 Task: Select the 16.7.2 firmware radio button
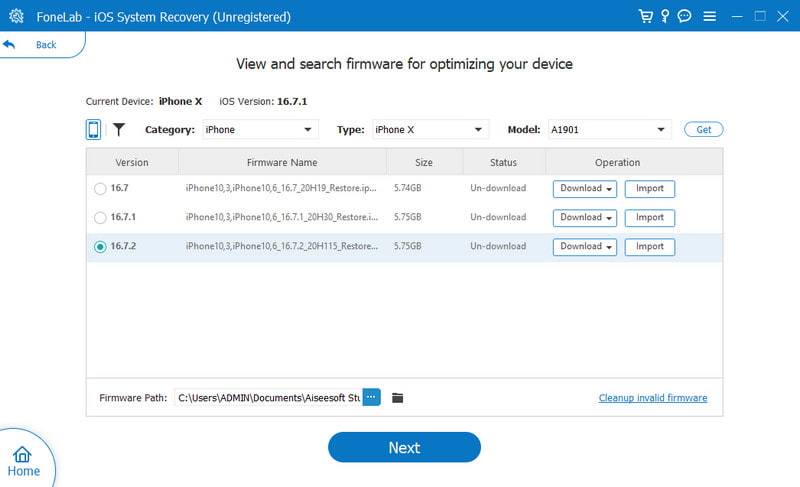coord(100,247)
